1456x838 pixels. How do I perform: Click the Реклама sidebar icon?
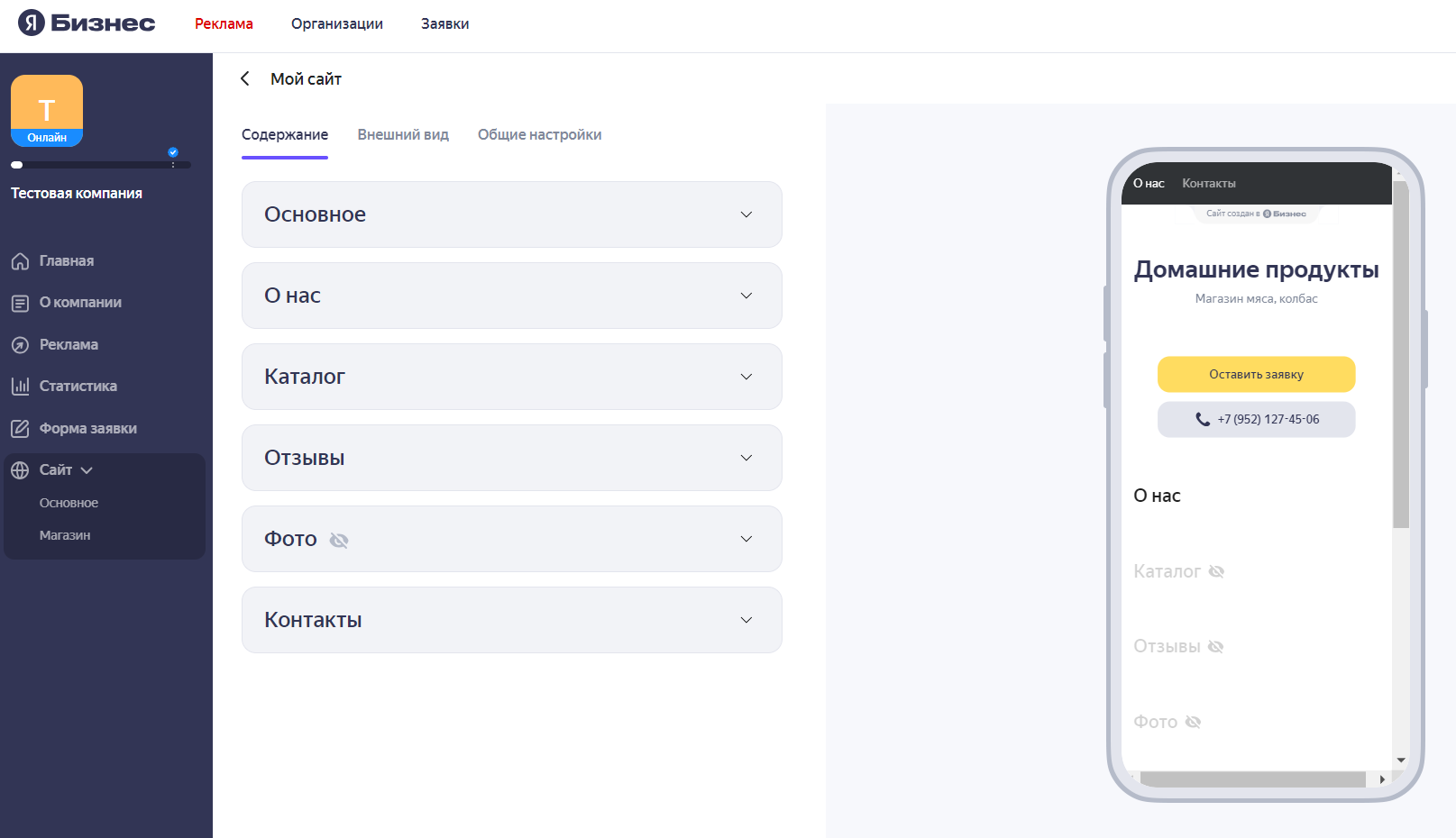20,345
